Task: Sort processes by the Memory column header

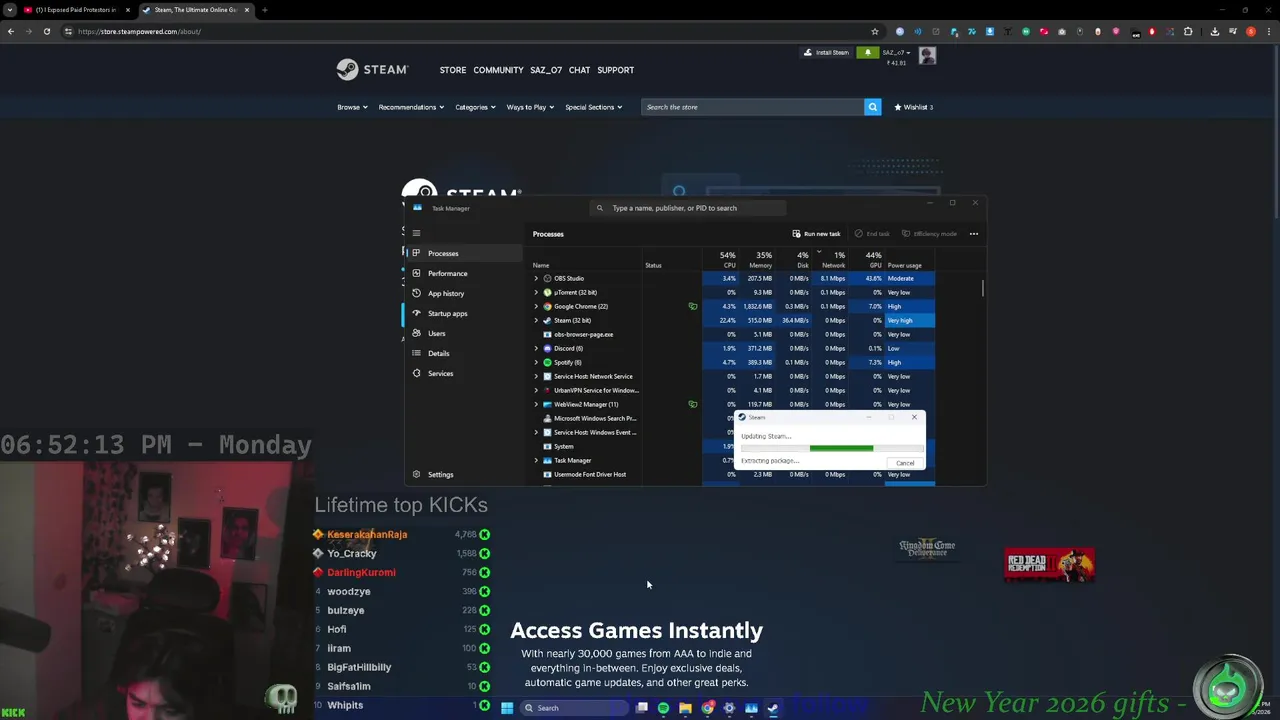Action: [757, 260]
